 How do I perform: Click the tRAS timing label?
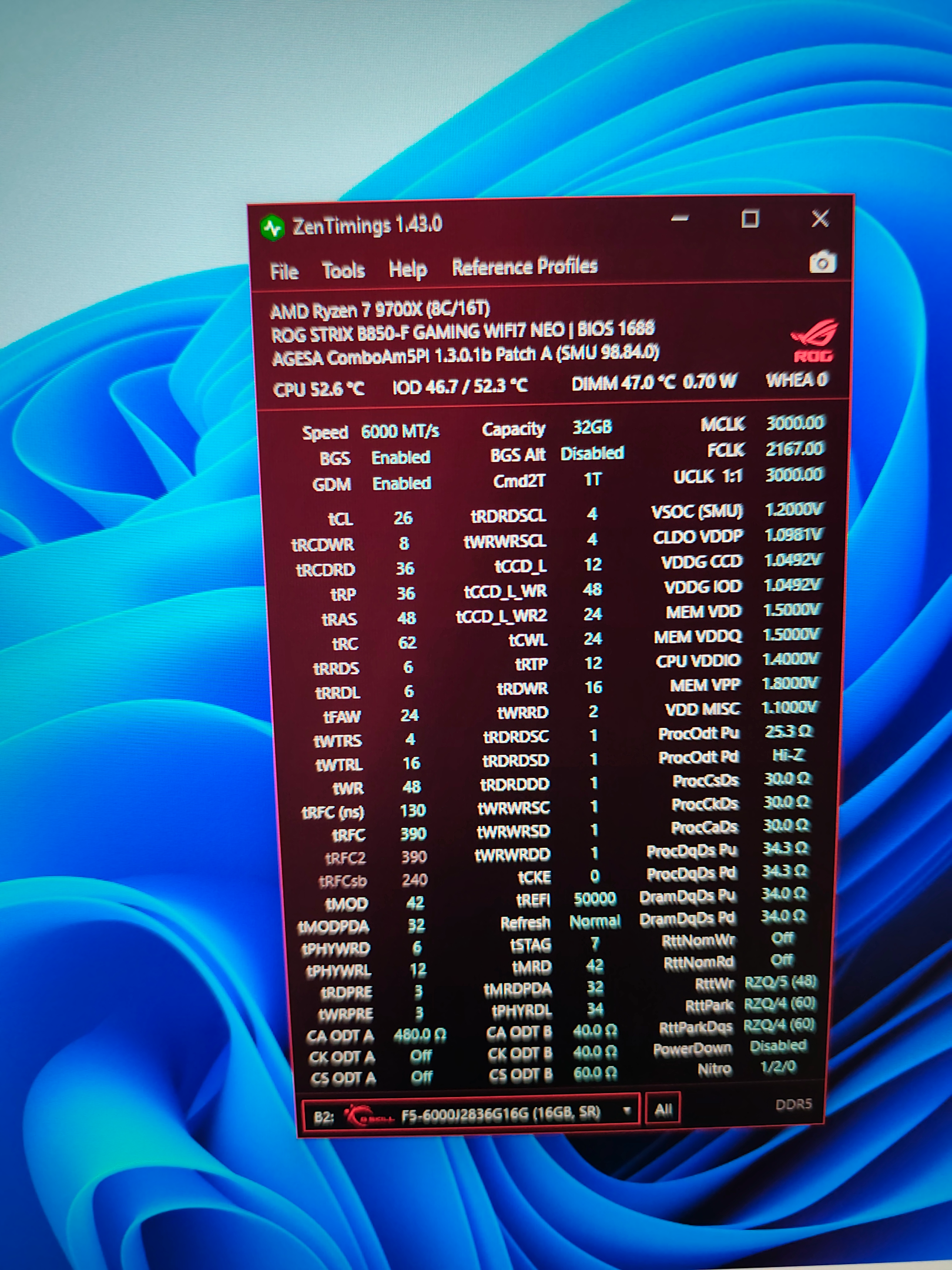pyautogui.click(x=339, y=620)
